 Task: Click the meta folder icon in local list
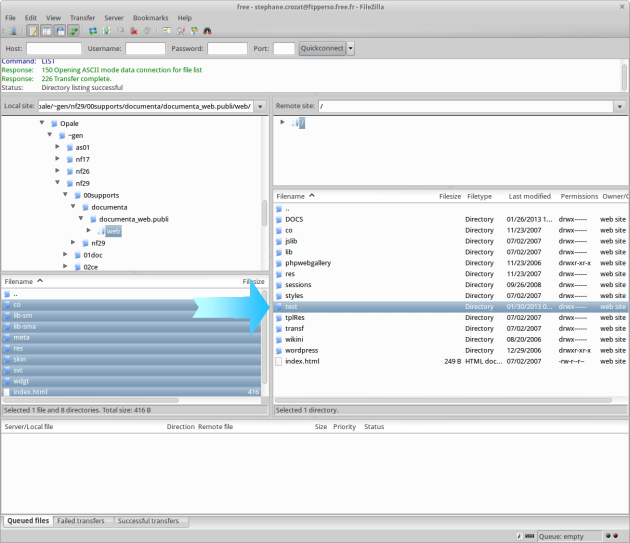pyautogui.click(x=7, y=338)
